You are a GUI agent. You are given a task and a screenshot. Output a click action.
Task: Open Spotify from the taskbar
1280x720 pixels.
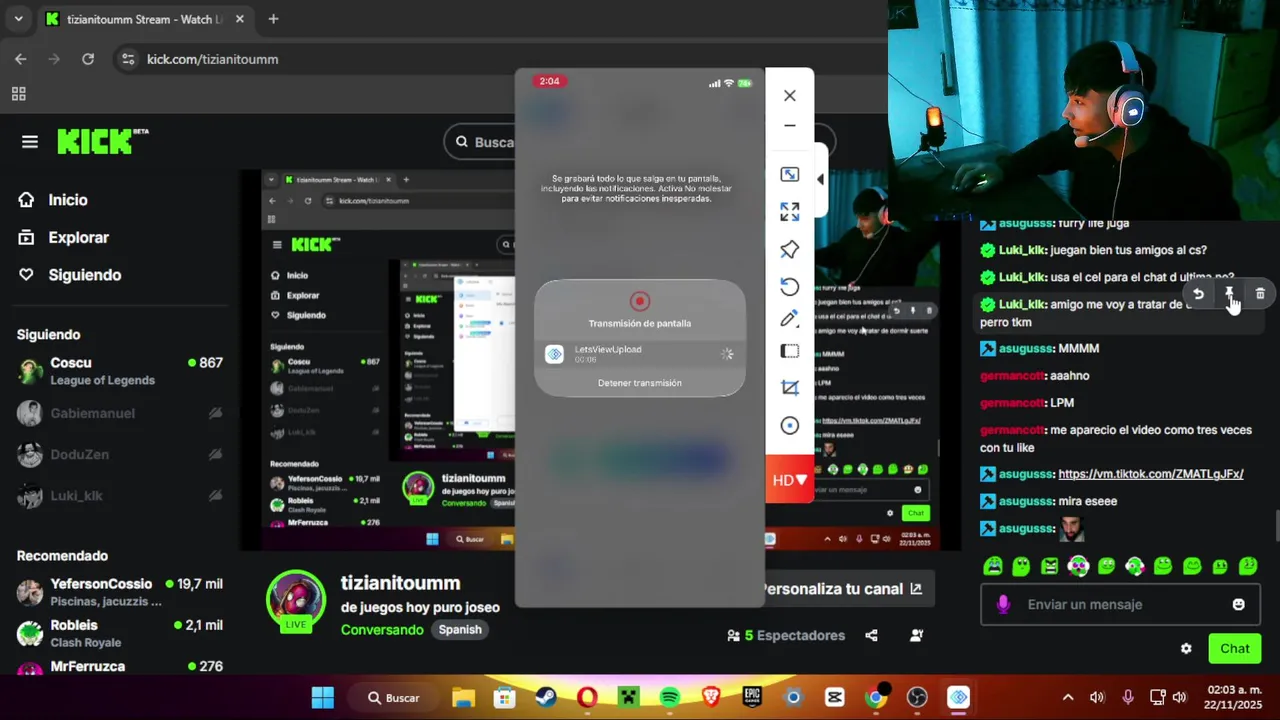(670, 697)
